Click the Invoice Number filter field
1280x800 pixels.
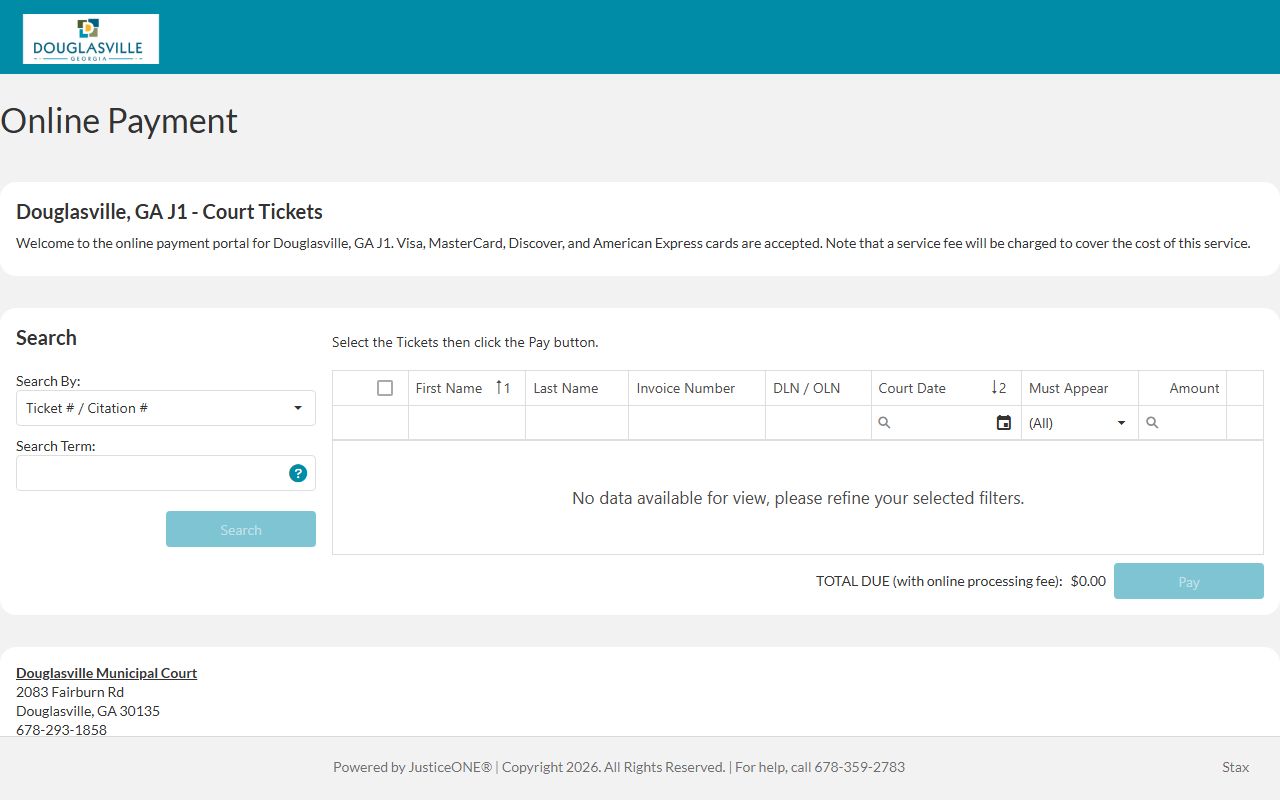(697, 423)
